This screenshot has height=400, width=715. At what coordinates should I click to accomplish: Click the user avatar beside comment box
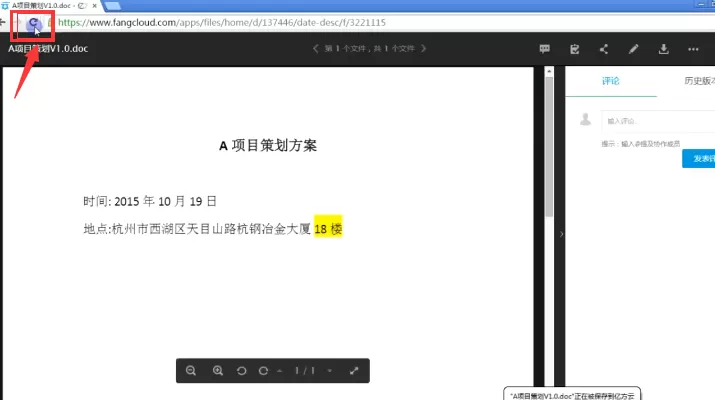pos(585,119)
